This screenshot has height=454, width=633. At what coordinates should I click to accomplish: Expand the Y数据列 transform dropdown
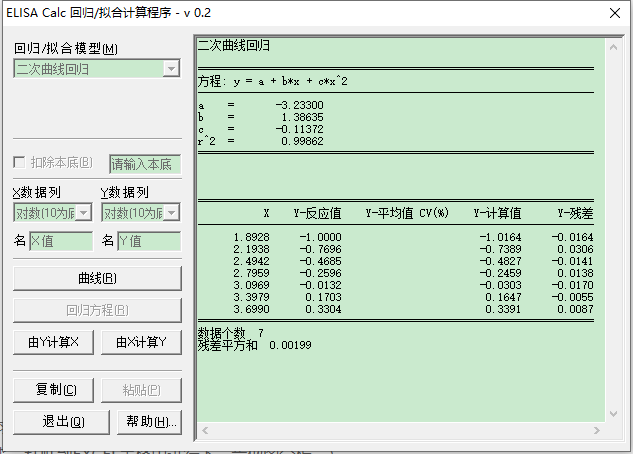172,213
